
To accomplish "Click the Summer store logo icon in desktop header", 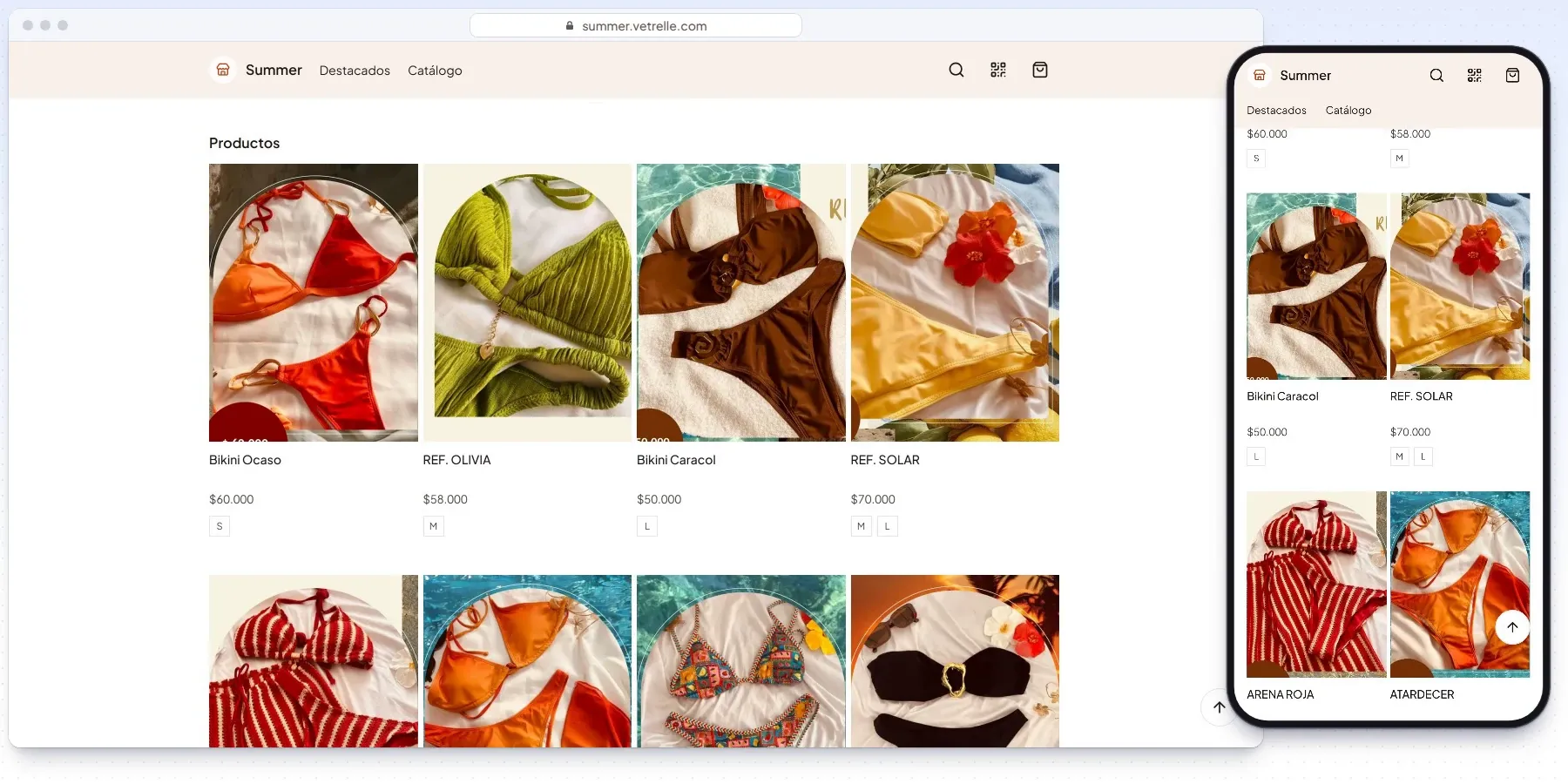I will pos(223,70).
